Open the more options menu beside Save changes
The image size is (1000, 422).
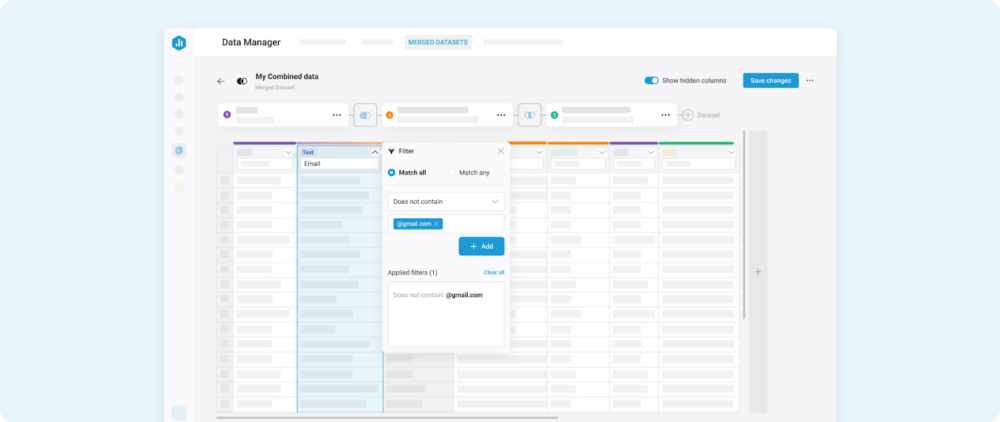(810, 81)
